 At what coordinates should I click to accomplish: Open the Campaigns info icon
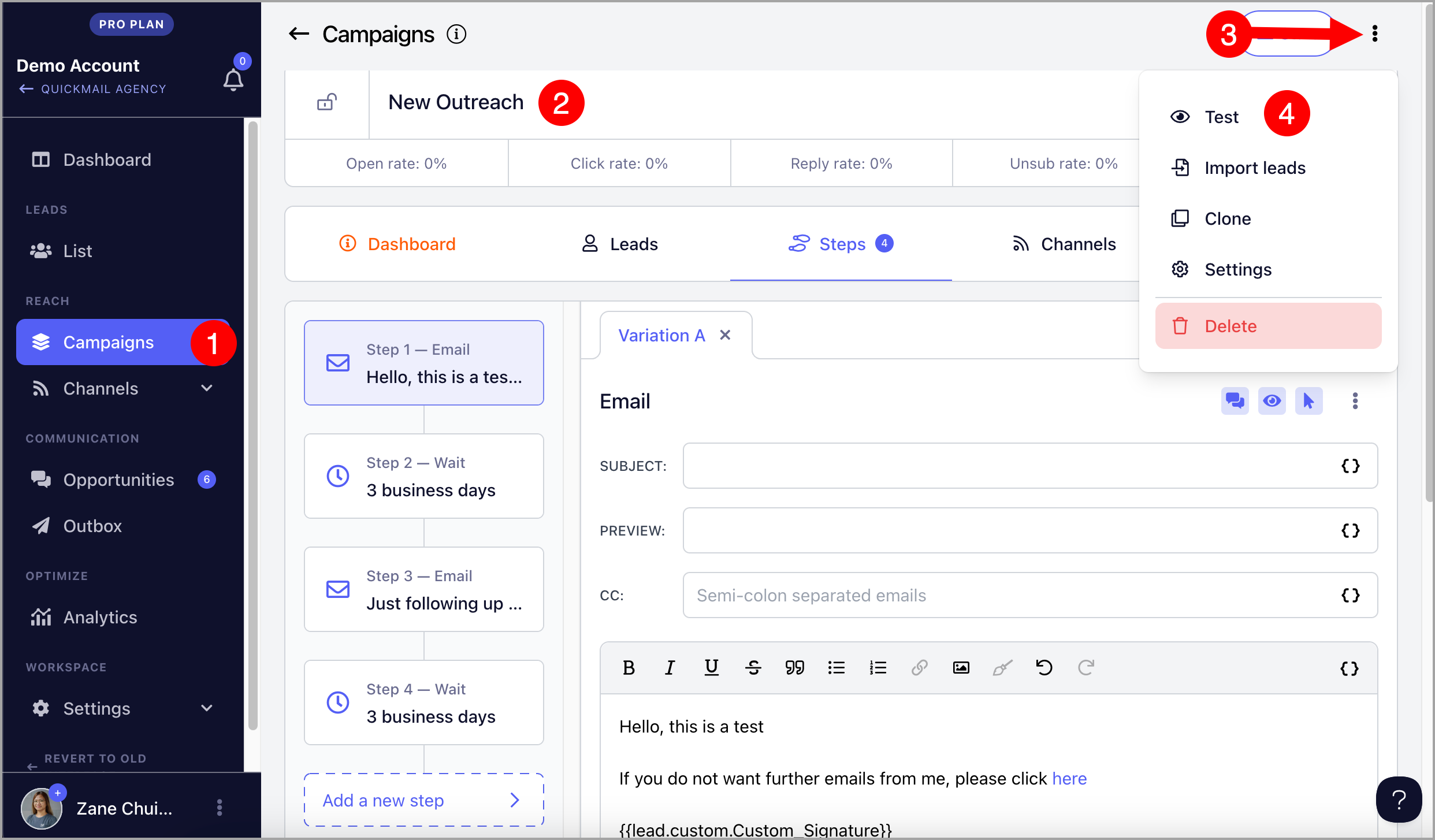(456, 34)
